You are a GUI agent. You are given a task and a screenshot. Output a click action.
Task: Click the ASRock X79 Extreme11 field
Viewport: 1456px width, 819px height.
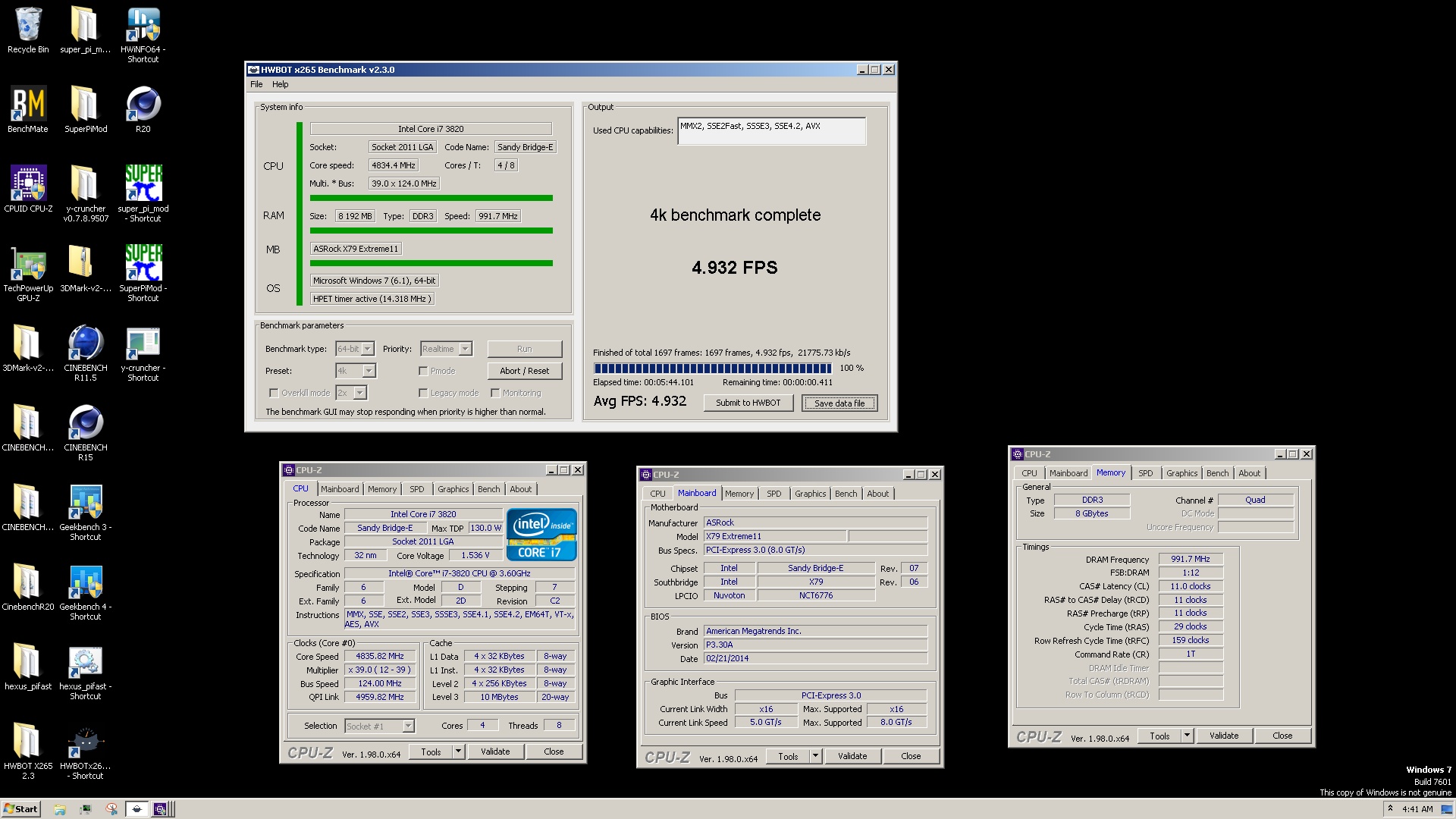(356, 249)
